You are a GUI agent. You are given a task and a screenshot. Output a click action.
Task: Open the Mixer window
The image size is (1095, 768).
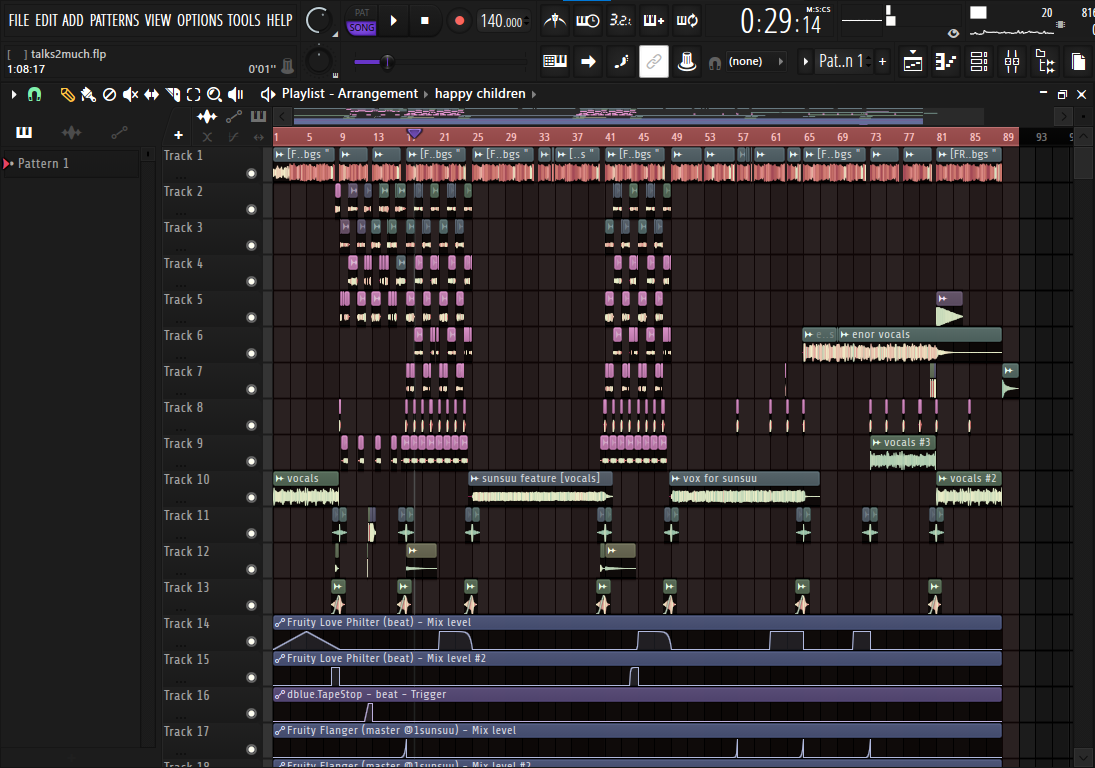1012,61
